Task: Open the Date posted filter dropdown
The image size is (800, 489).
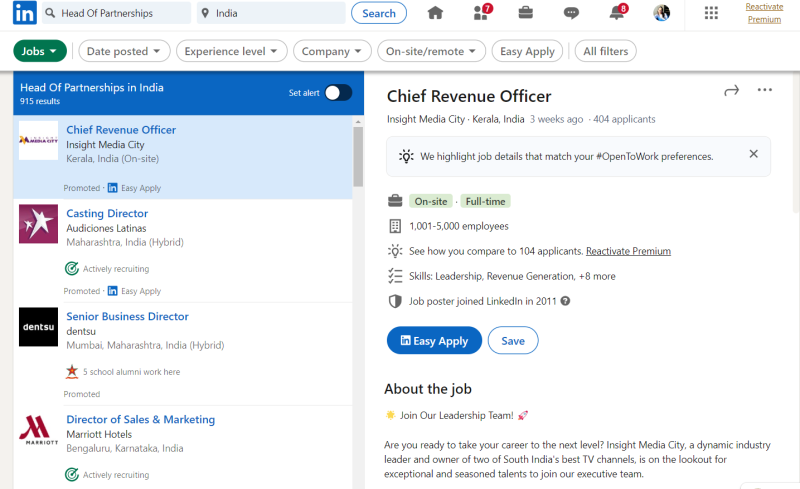Action: (x=124, y=51)
